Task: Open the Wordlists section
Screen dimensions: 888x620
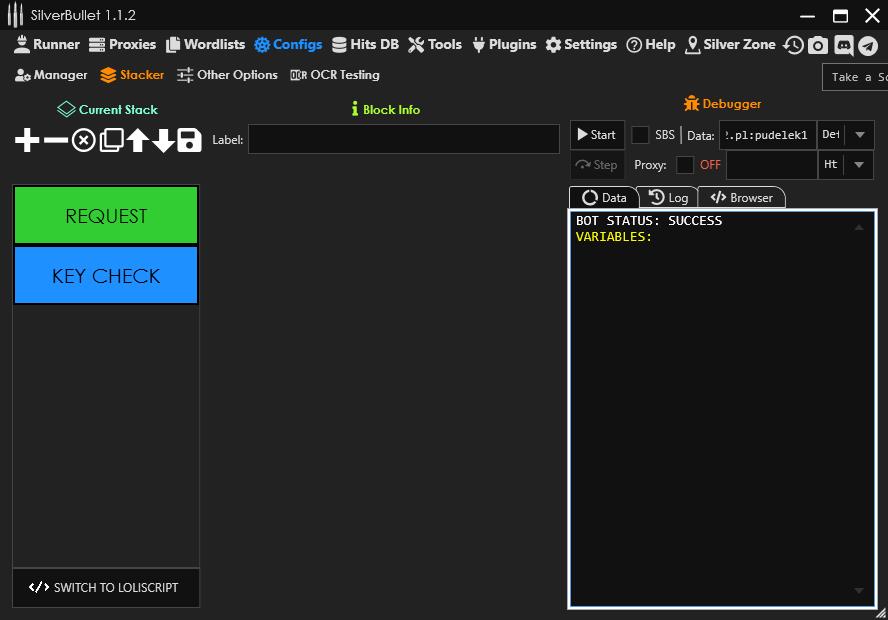Action: 206,44
